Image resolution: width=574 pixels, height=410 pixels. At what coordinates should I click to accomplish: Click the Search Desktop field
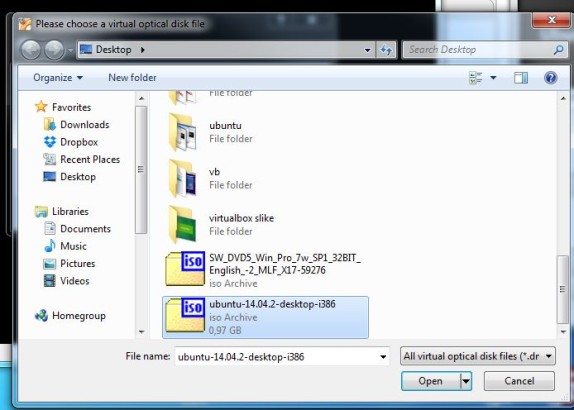coord(480,49)
